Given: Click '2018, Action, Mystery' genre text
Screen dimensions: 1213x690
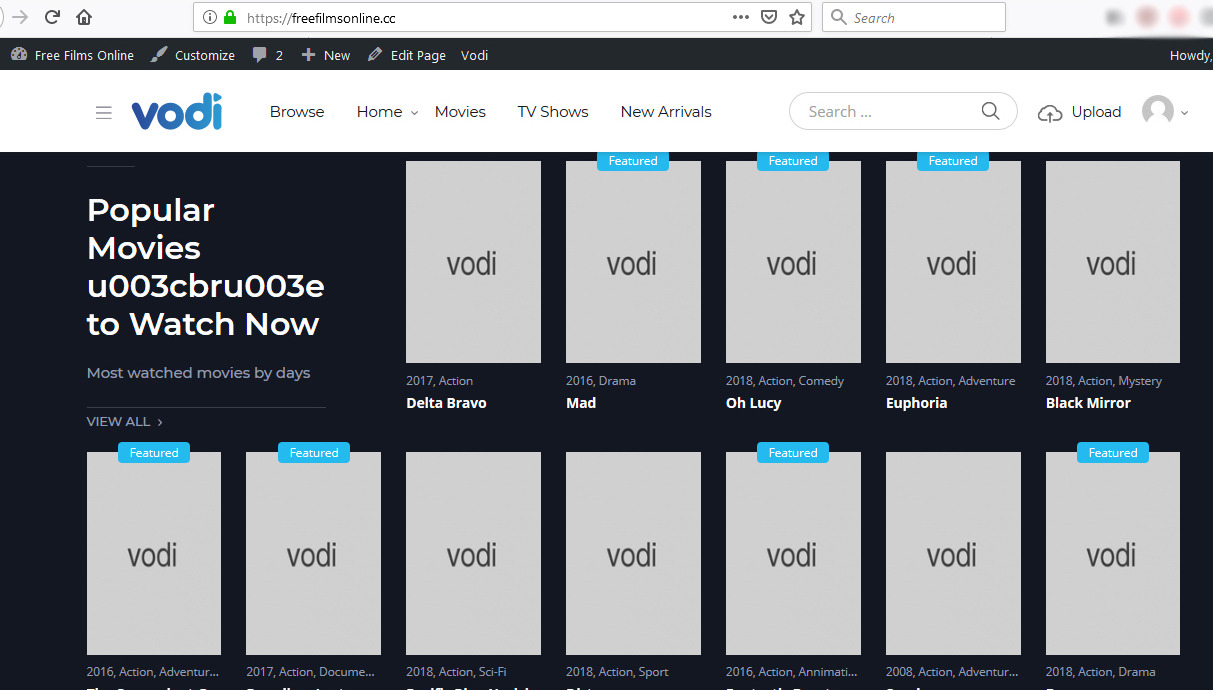Looking at the screenshot, I should 1104,381.
